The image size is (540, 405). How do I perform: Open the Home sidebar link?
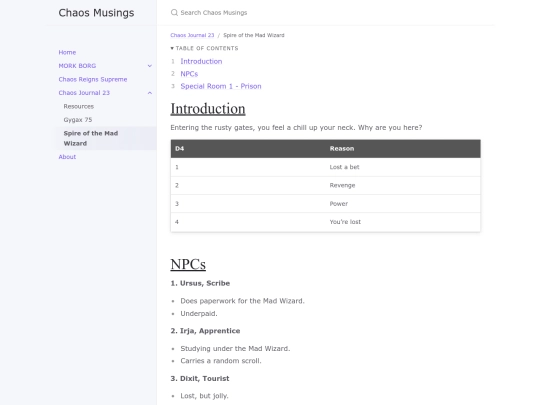(x=67, y=52)
